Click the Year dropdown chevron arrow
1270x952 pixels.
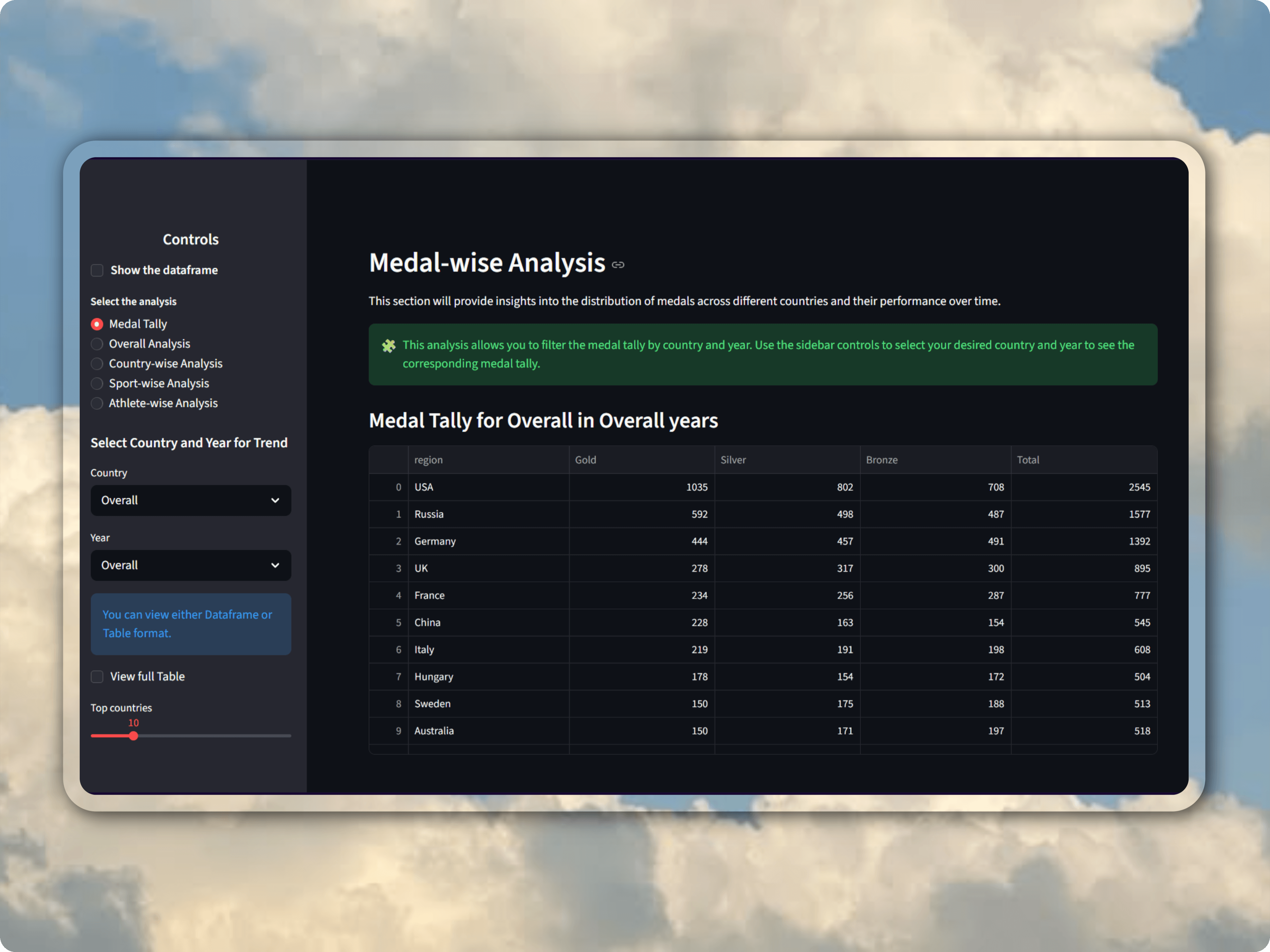pos(275,565)
